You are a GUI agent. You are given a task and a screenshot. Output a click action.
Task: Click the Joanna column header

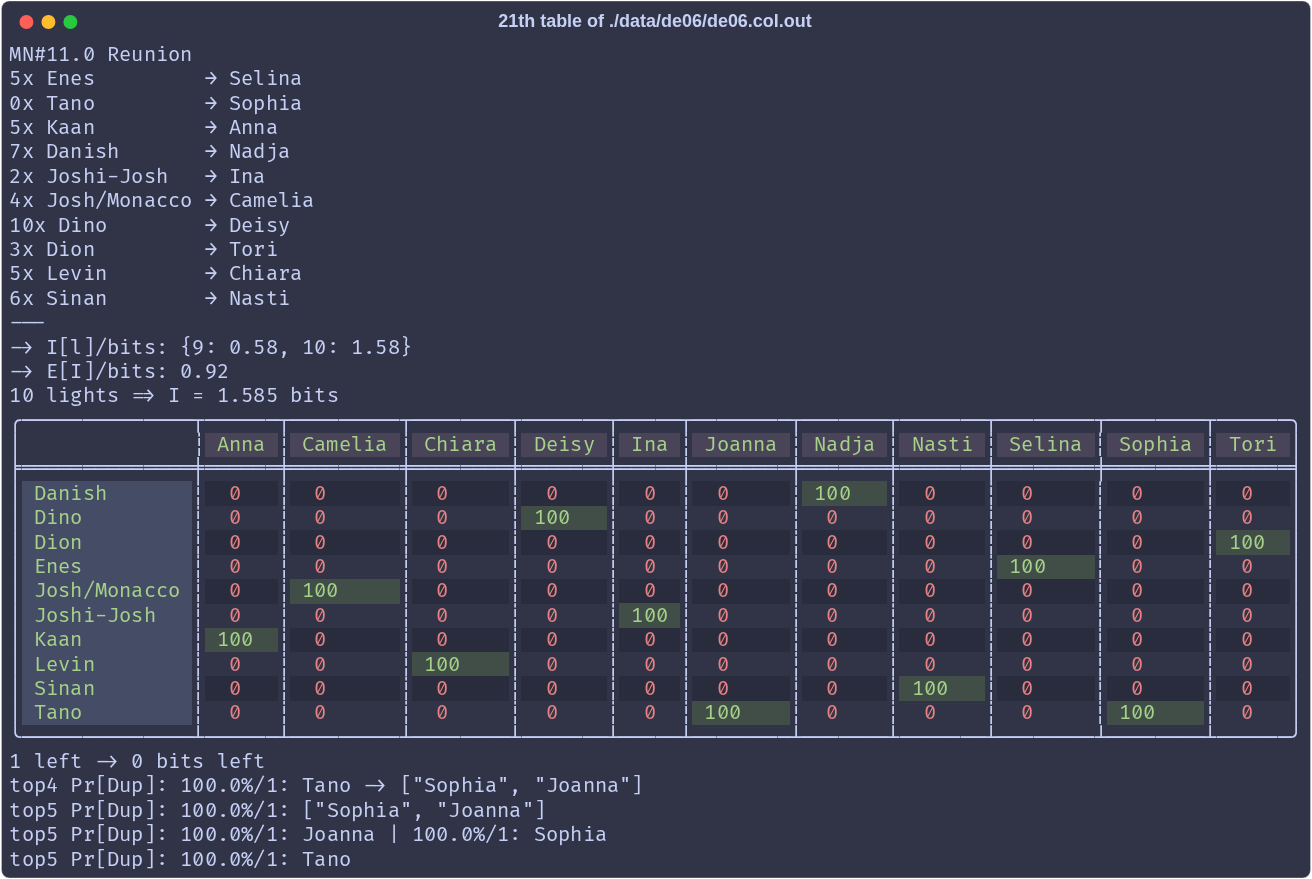tap(741, 445)
